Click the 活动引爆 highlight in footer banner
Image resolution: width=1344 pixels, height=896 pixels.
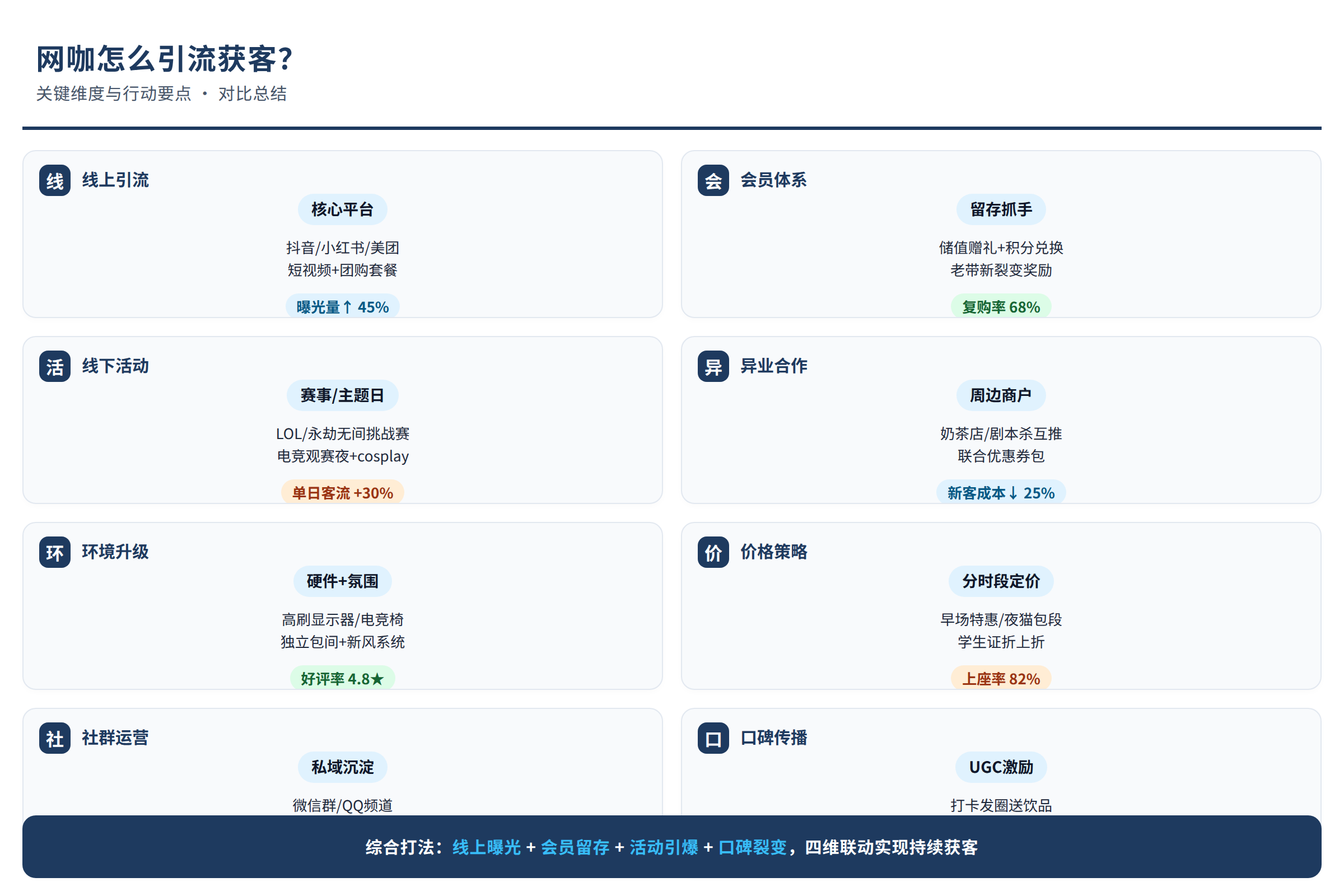[x=664, y=847]
